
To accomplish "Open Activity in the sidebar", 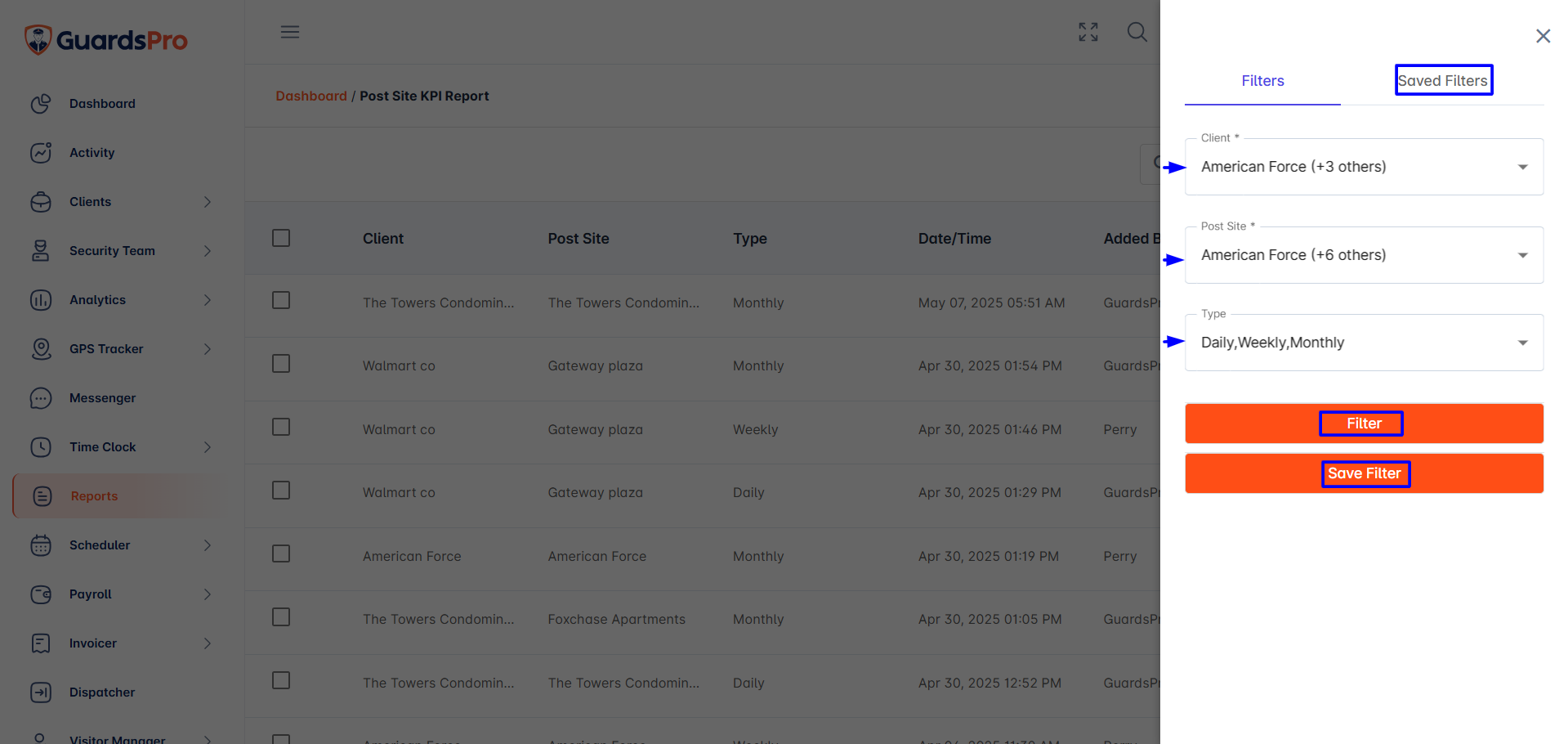I will [92, 153].
